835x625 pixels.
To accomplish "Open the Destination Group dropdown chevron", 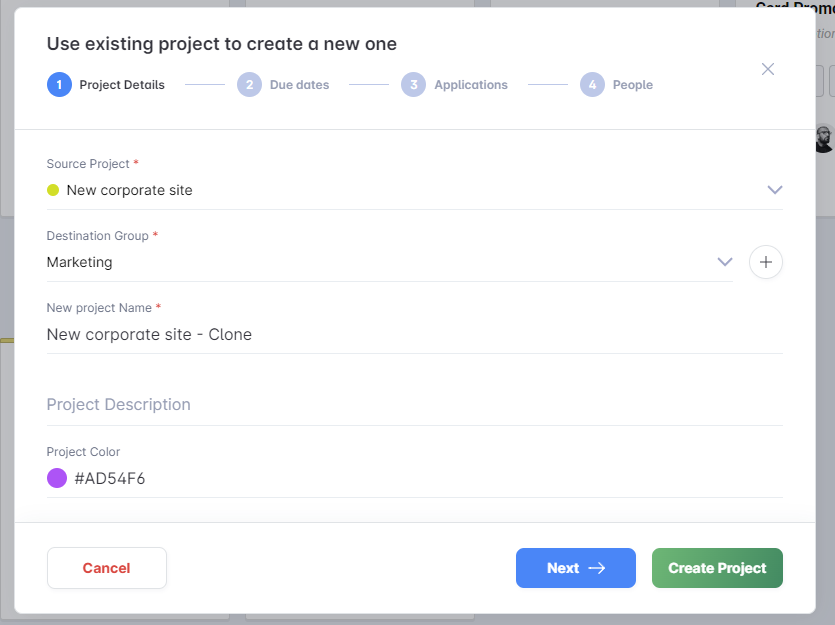I will [725, 262].
